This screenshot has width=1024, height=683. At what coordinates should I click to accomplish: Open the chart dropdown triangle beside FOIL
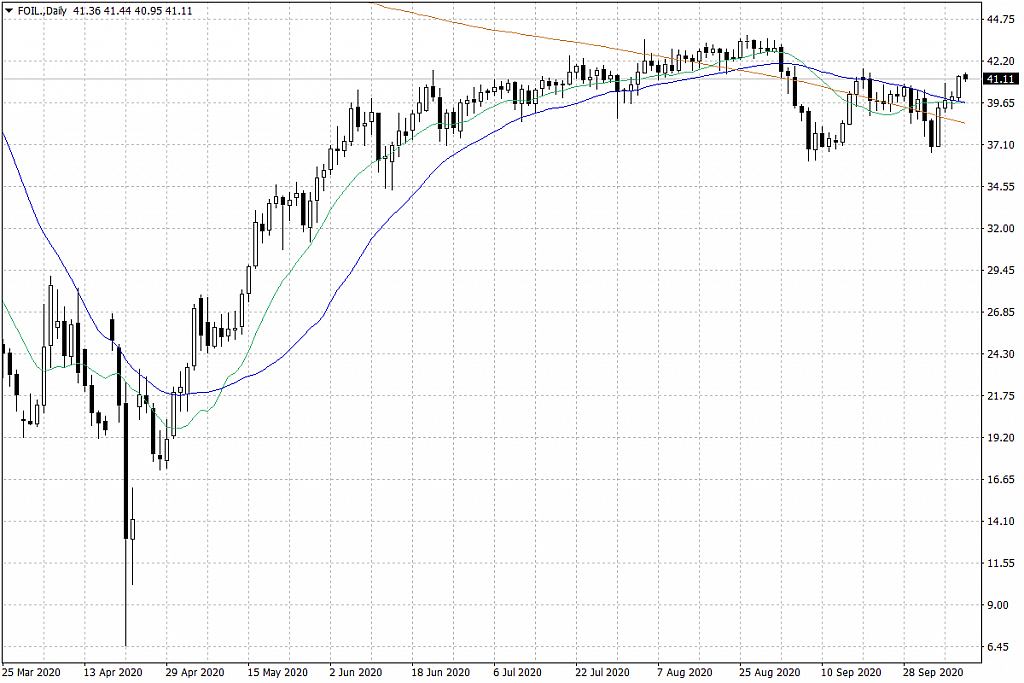pos(9,10)
